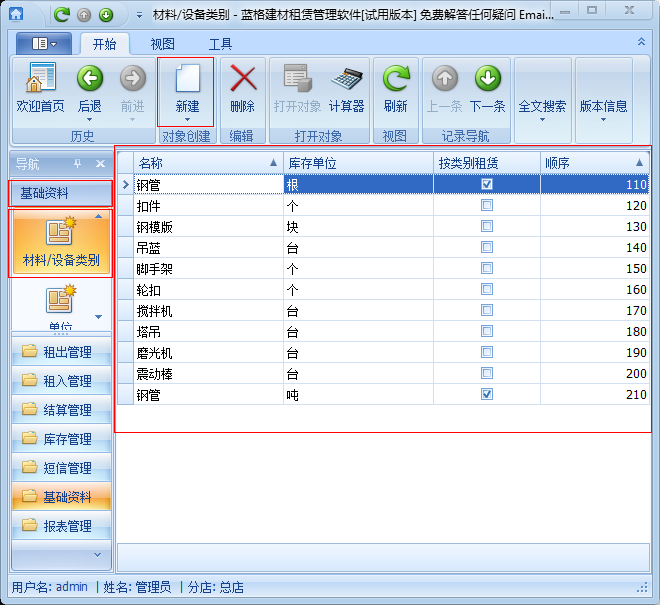Select the 材料/设备类别 navigation icon
660x605 pixels.
(x=61, y=243)
